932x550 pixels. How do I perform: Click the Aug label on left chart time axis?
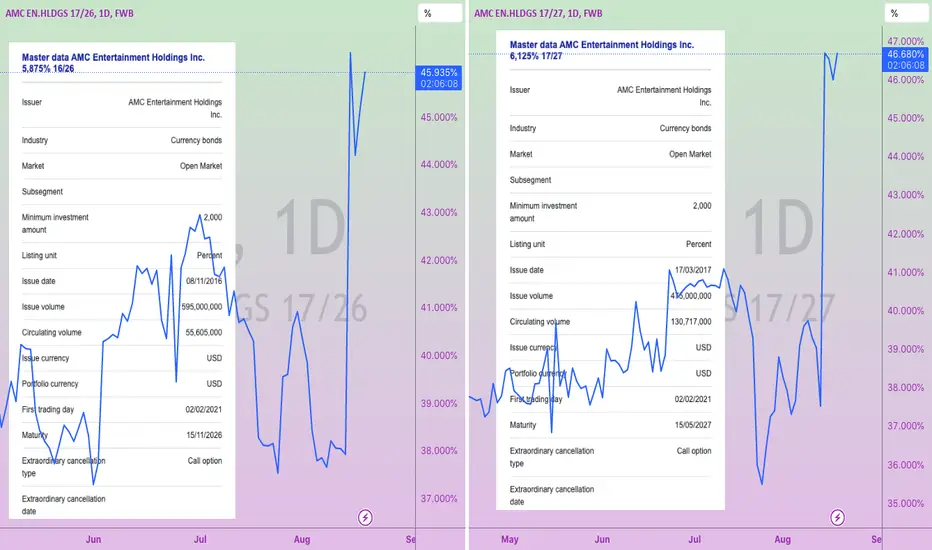click(x=302, y=539)
